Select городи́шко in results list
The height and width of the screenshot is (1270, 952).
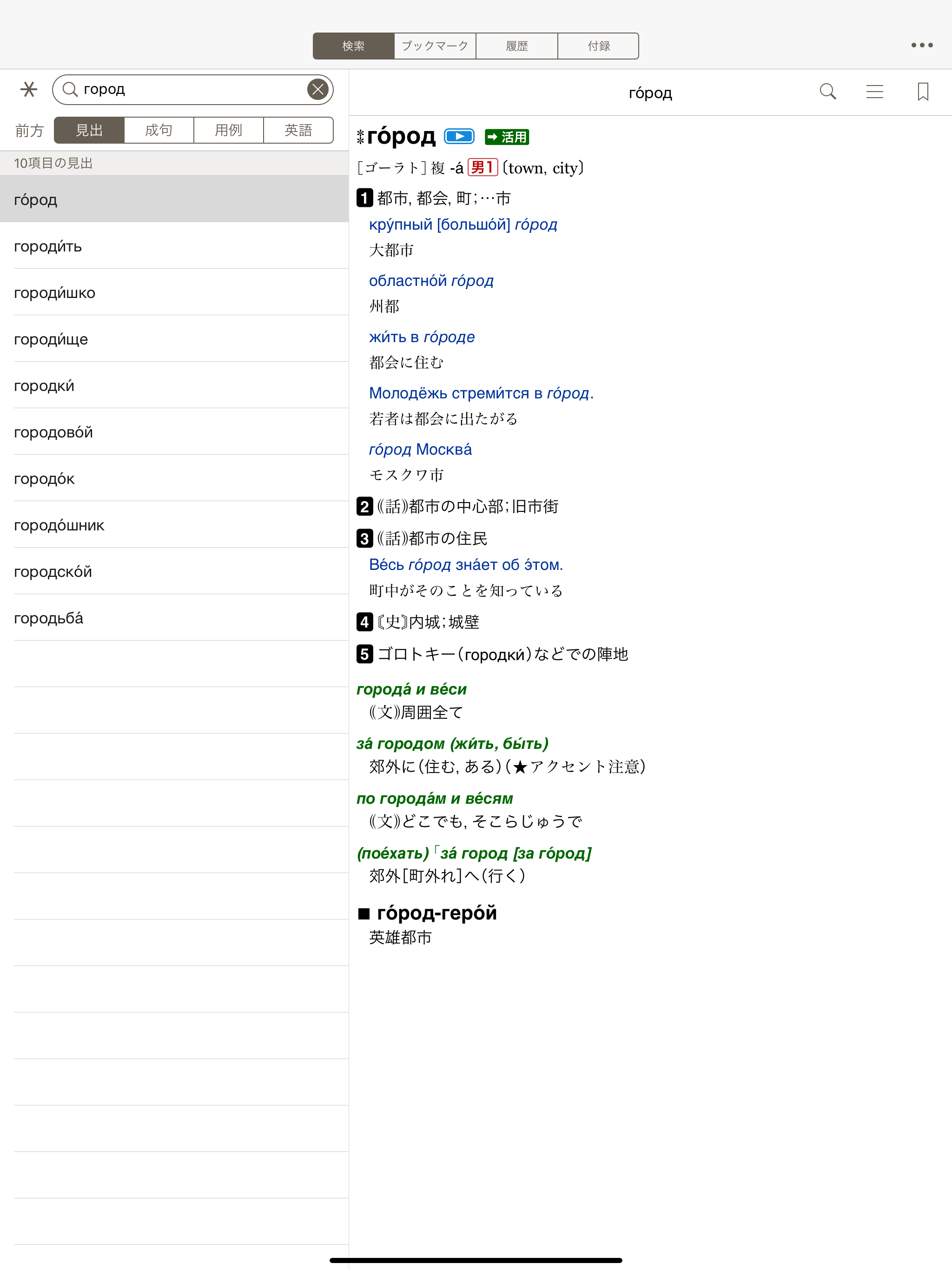[x=175, y=292]
